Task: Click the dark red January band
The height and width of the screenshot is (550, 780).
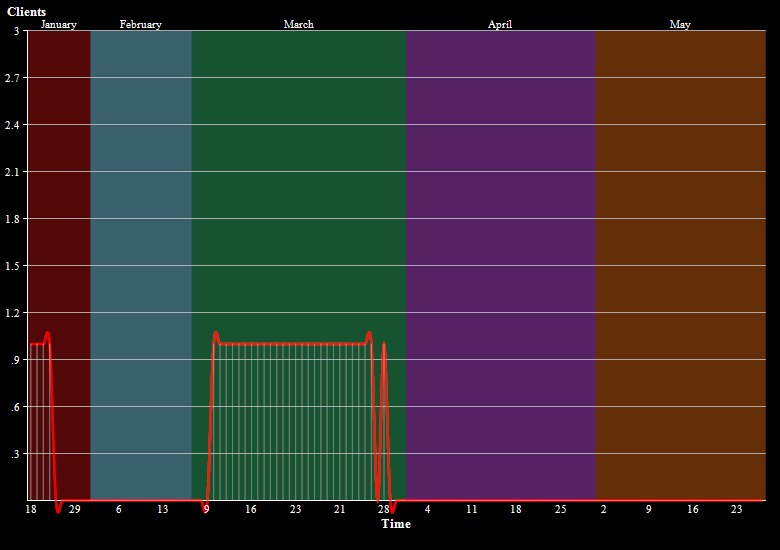Action: tap(58, 200)
